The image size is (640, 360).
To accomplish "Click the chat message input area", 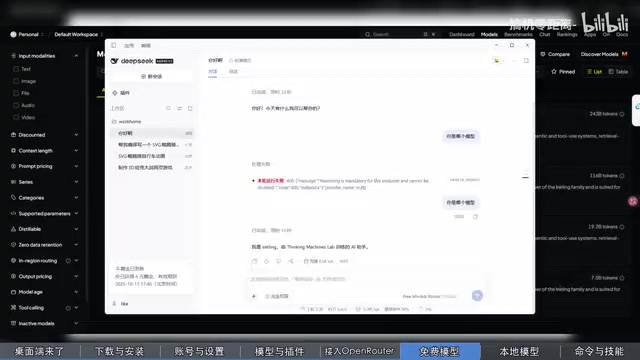I will pos(365,280).
